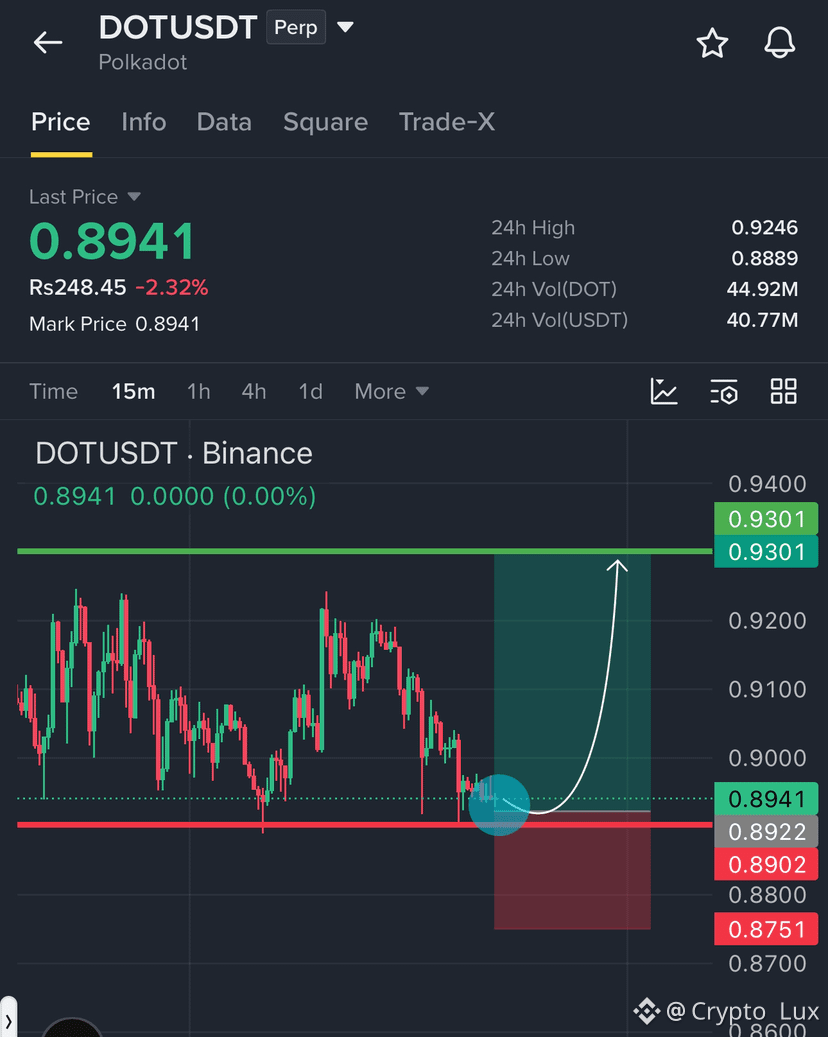Tap the DOTUSDT · Binance chart title
828x1037 pixels.
click(174, 454)
